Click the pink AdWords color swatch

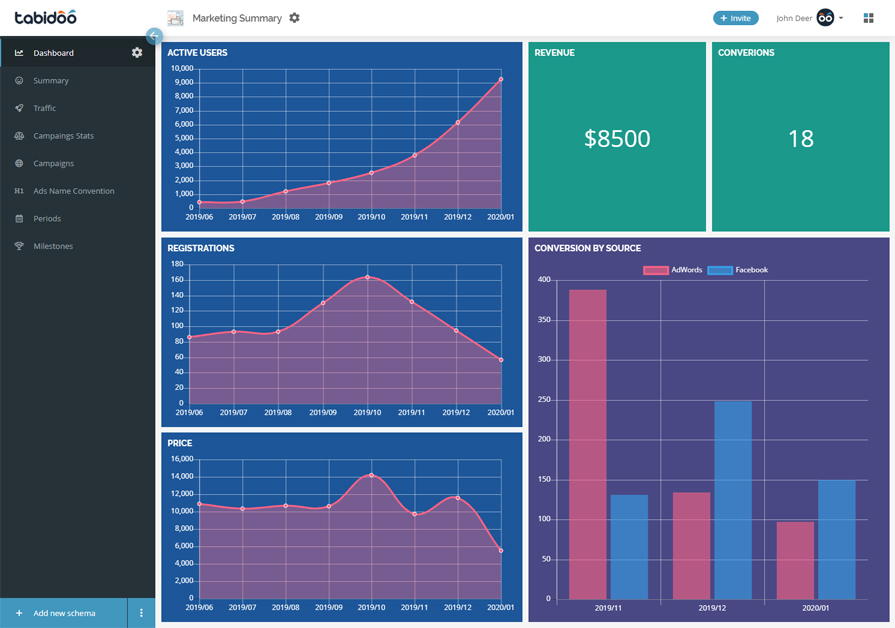(655, 270)
